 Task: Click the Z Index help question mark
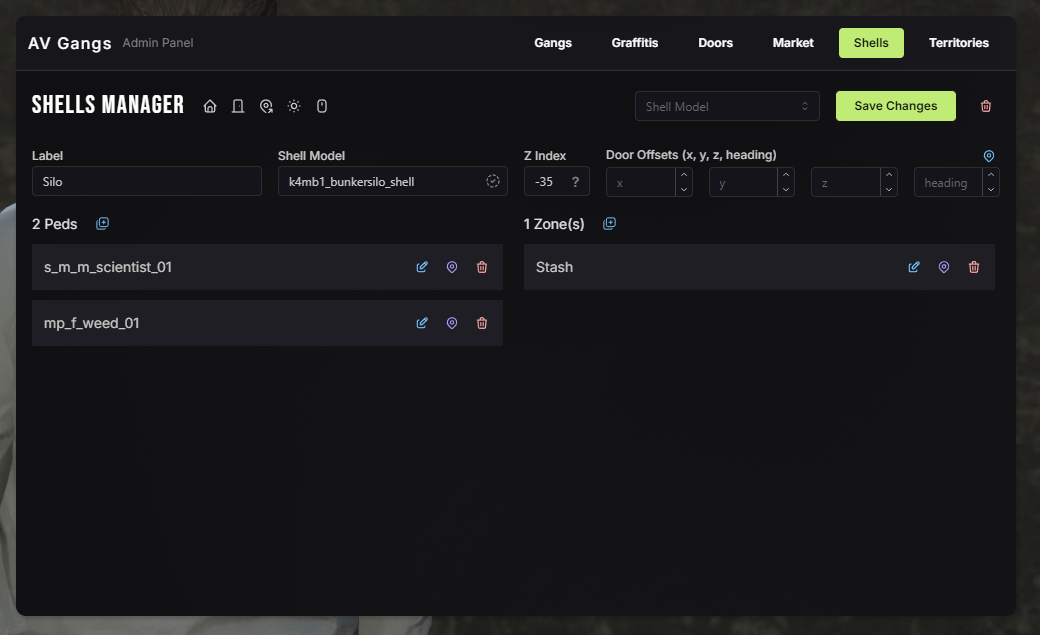(x=575, y=182)
